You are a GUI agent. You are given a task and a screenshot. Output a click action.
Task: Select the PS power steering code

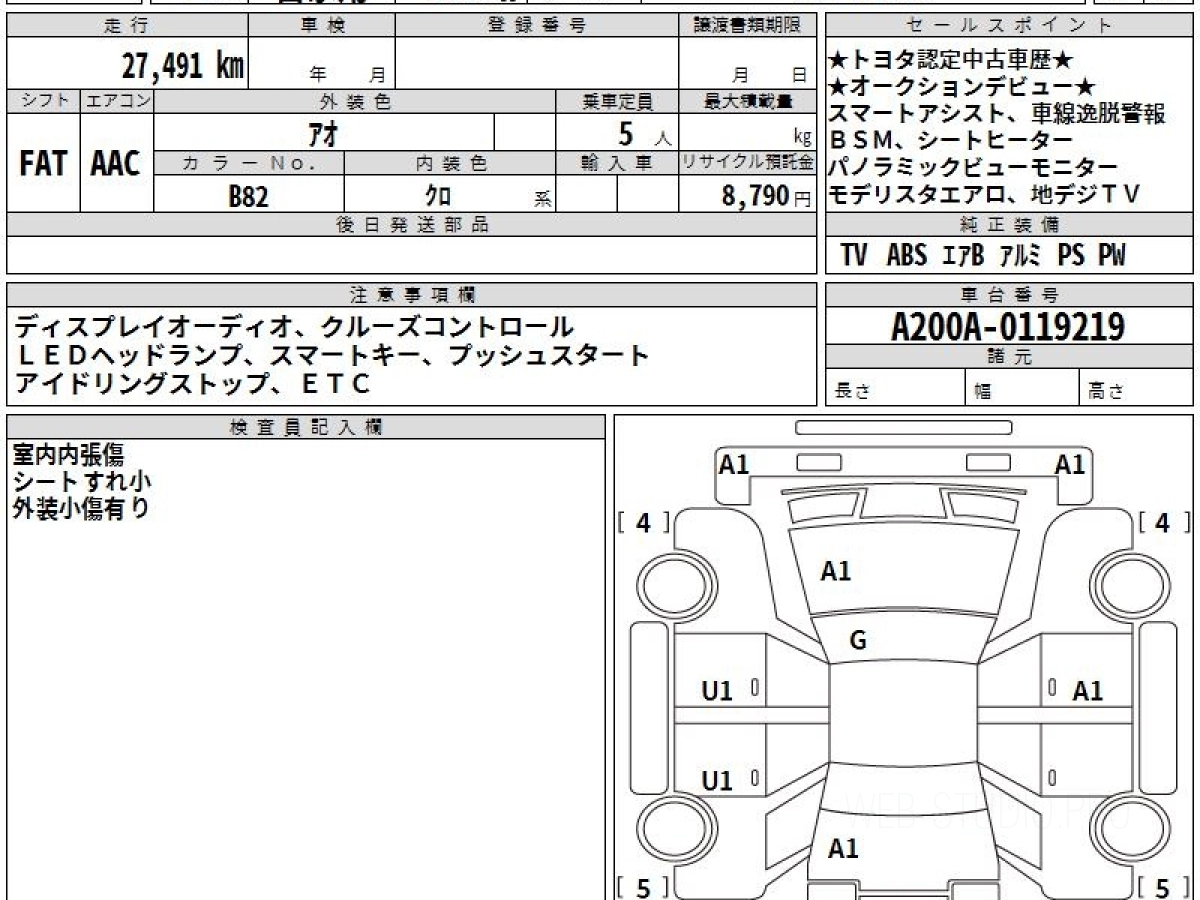1071,256
